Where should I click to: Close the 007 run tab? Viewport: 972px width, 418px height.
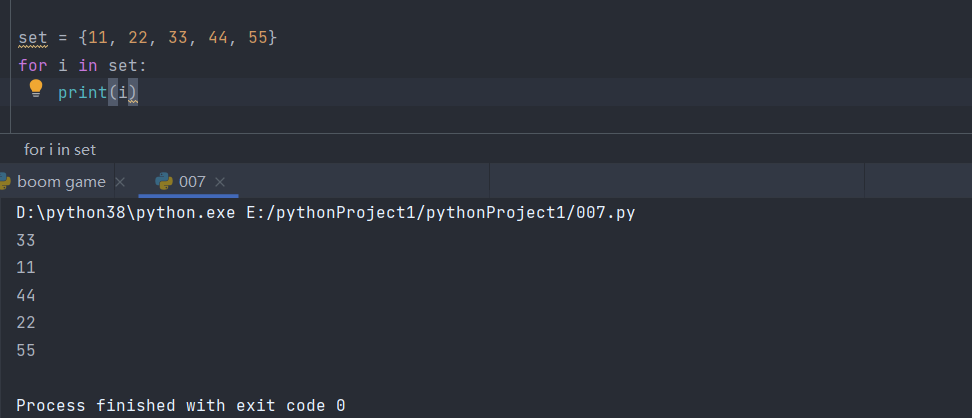(221, 182)
